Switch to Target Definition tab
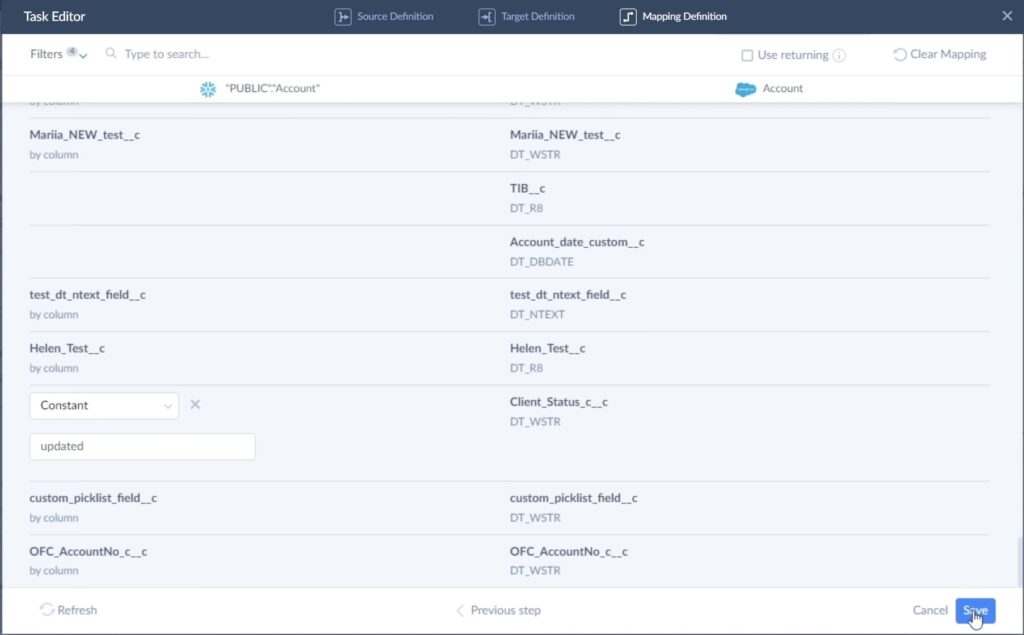Screen dimensions: 1024x635 526,16
